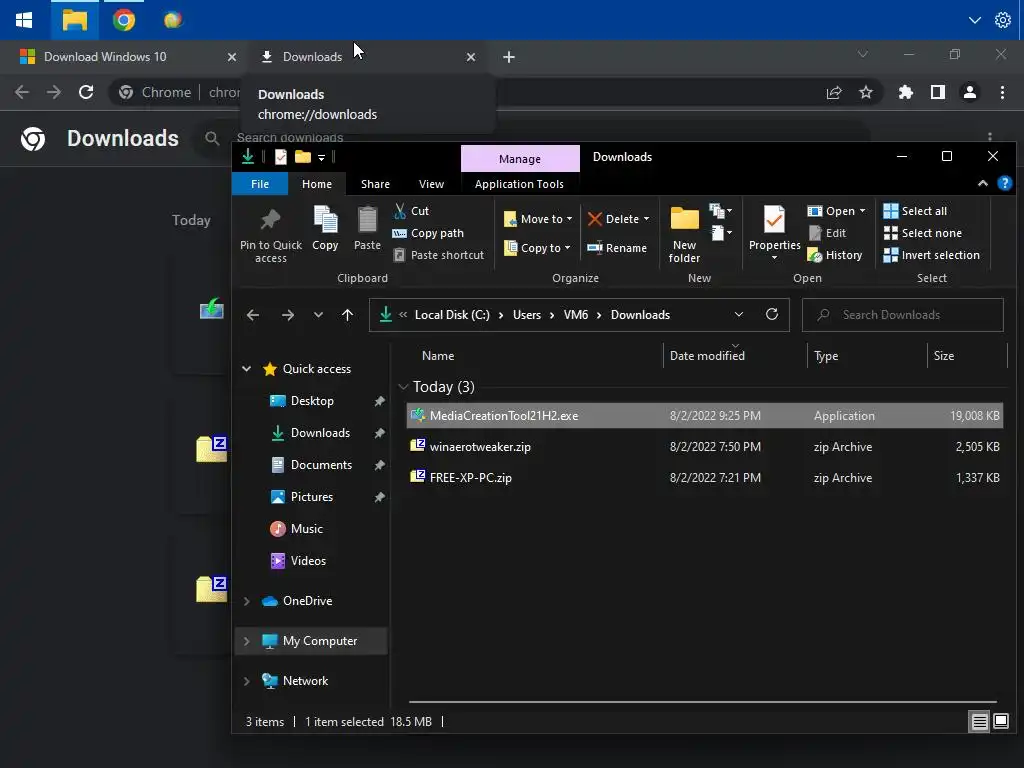Open the recent locations chevron in Explorer

pyautogui.click(x=318, y=315)
